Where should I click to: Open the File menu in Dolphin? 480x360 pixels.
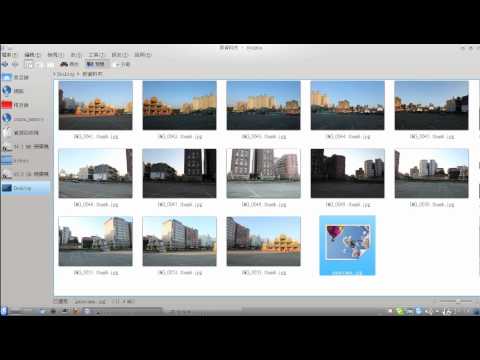coord(9,54)
